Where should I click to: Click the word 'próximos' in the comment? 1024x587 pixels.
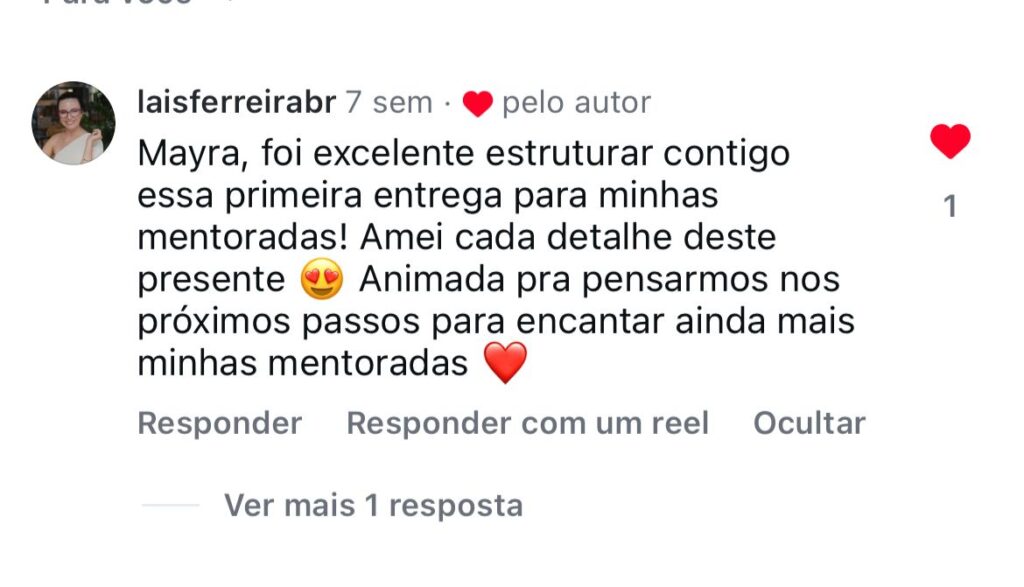pyautogui.click(x=207, y=322)
